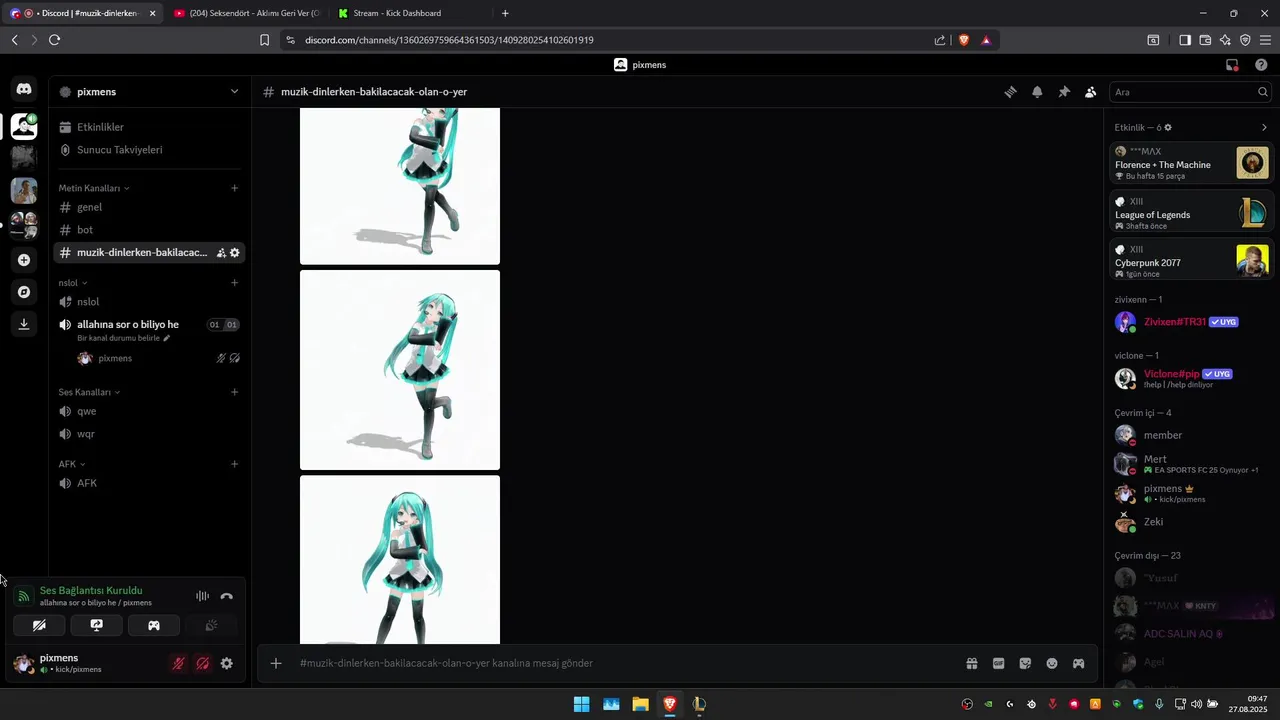The height and width of the screenshot is (720, 1280).
Task: Open Sunucu Takviyeleri item
Action: click(148, 150)
